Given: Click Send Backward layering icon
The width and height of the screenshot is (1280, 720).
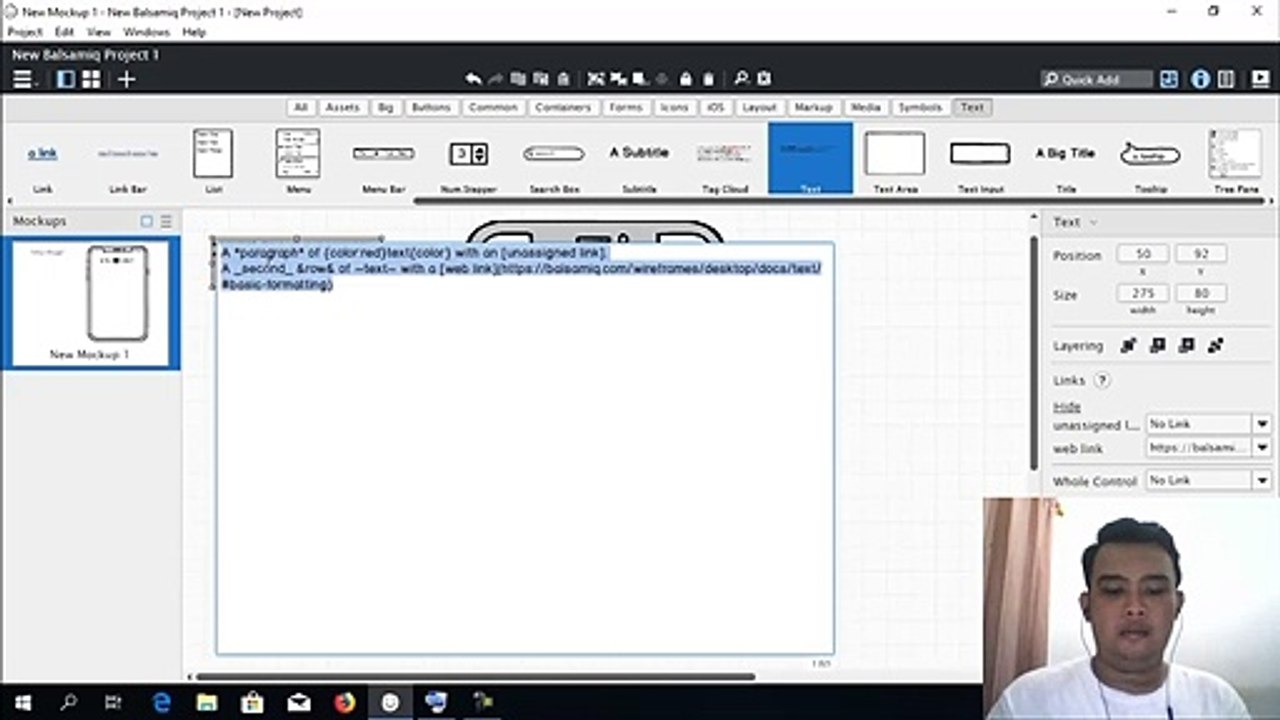Looking at the screenshot, I should click(x=1187, y=346).
